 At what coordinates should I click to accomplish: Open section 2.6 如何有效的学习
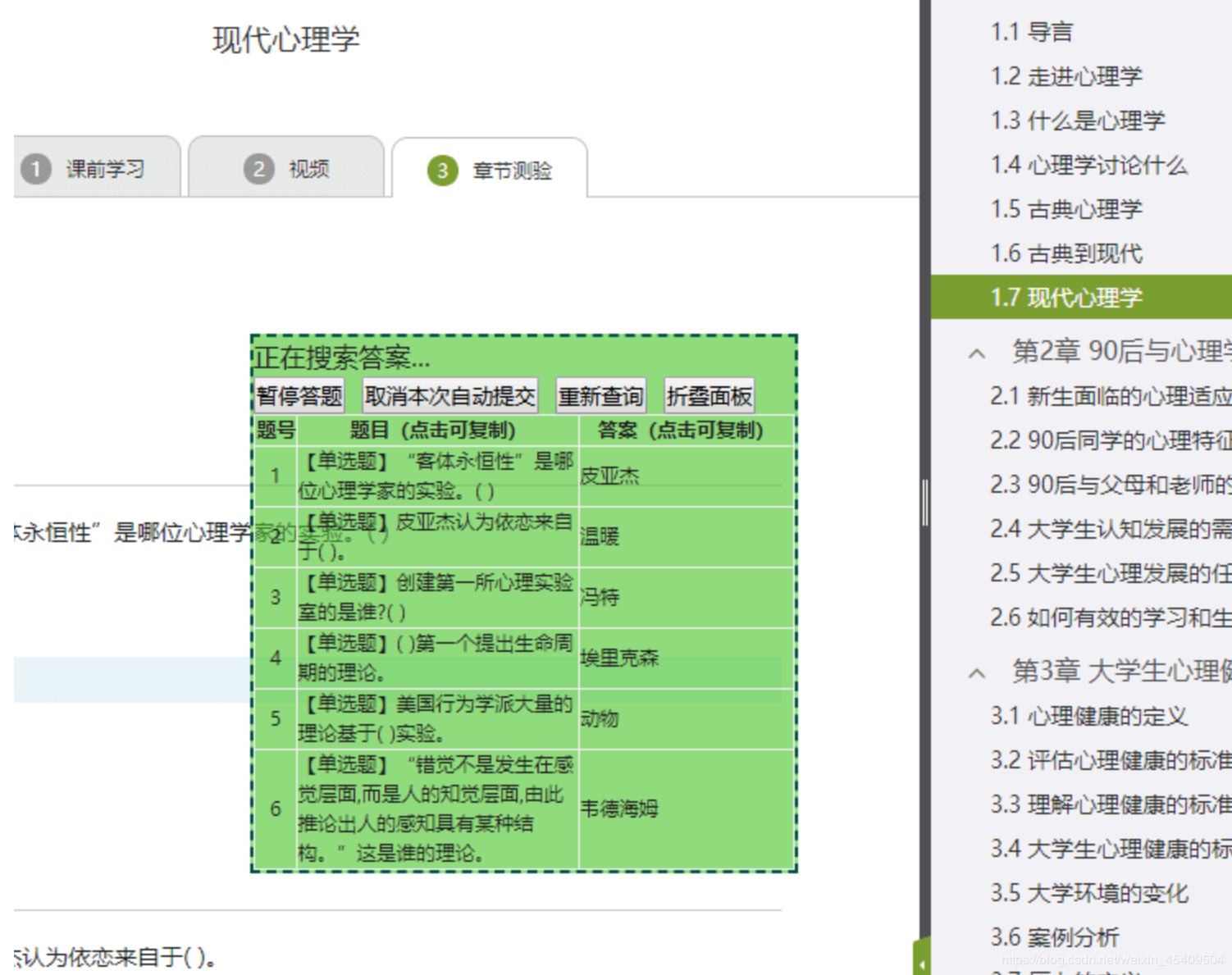pos(1111,617)
